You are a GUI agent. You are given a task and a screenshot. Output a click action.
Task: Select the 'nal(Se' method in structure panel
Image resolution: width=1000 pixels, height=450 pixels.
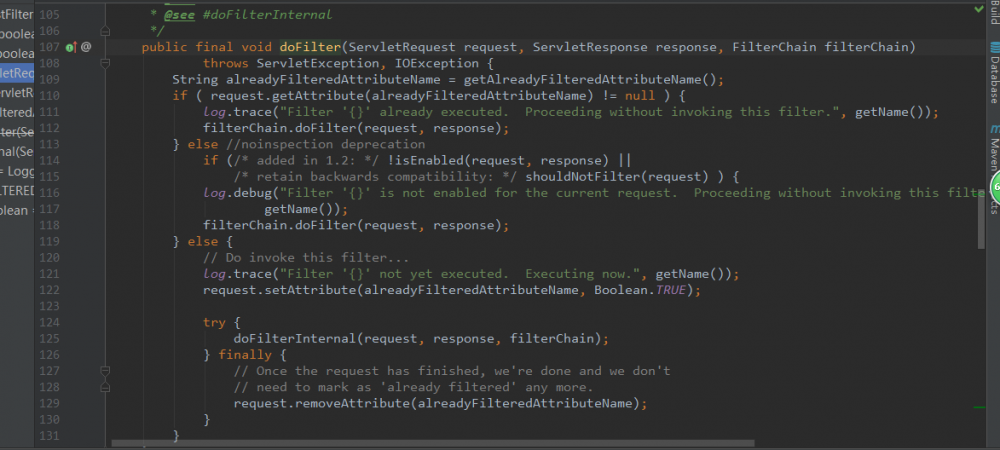17,152
